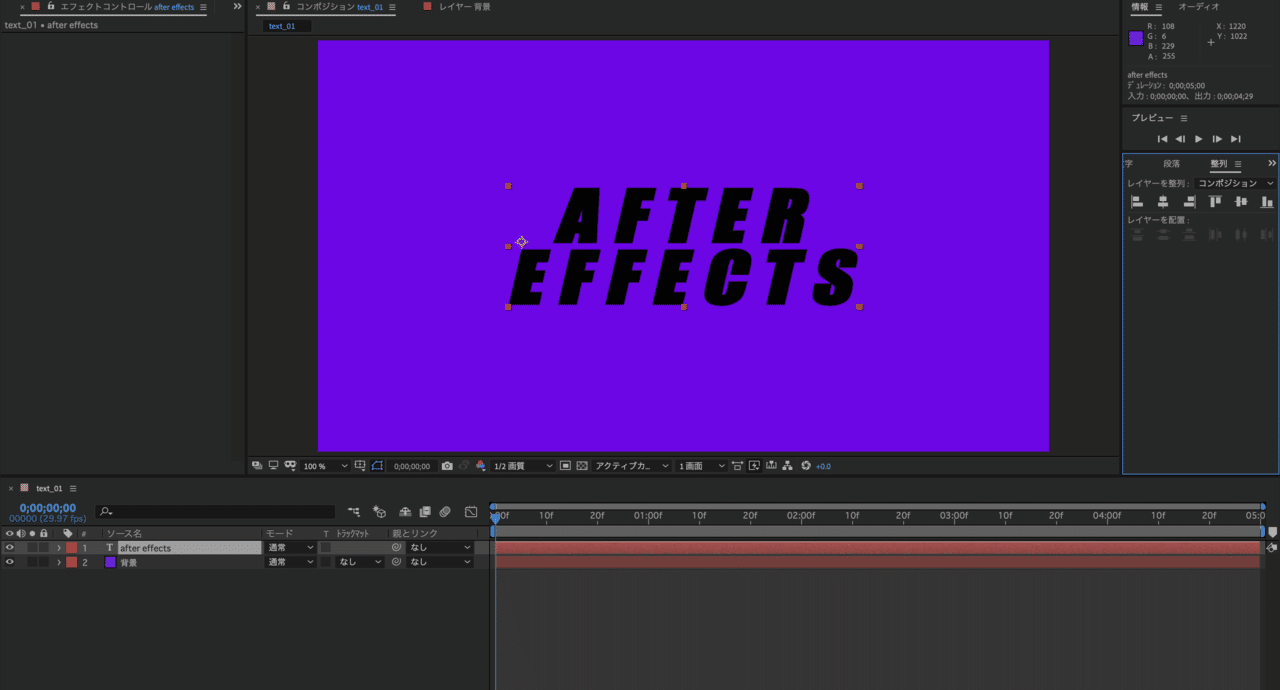The image size is (1280, 690).
Task: Switch to the 段落 tab
Action: click(x=1171, y=164)
